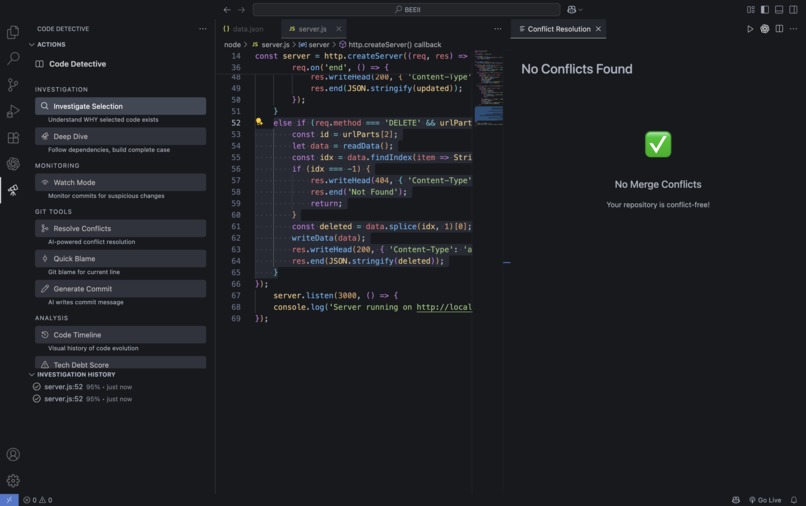The height and width of the screenshot is (506, 806).
Task: Click the minimap highlighted region
Action: [x=488, y=115]
